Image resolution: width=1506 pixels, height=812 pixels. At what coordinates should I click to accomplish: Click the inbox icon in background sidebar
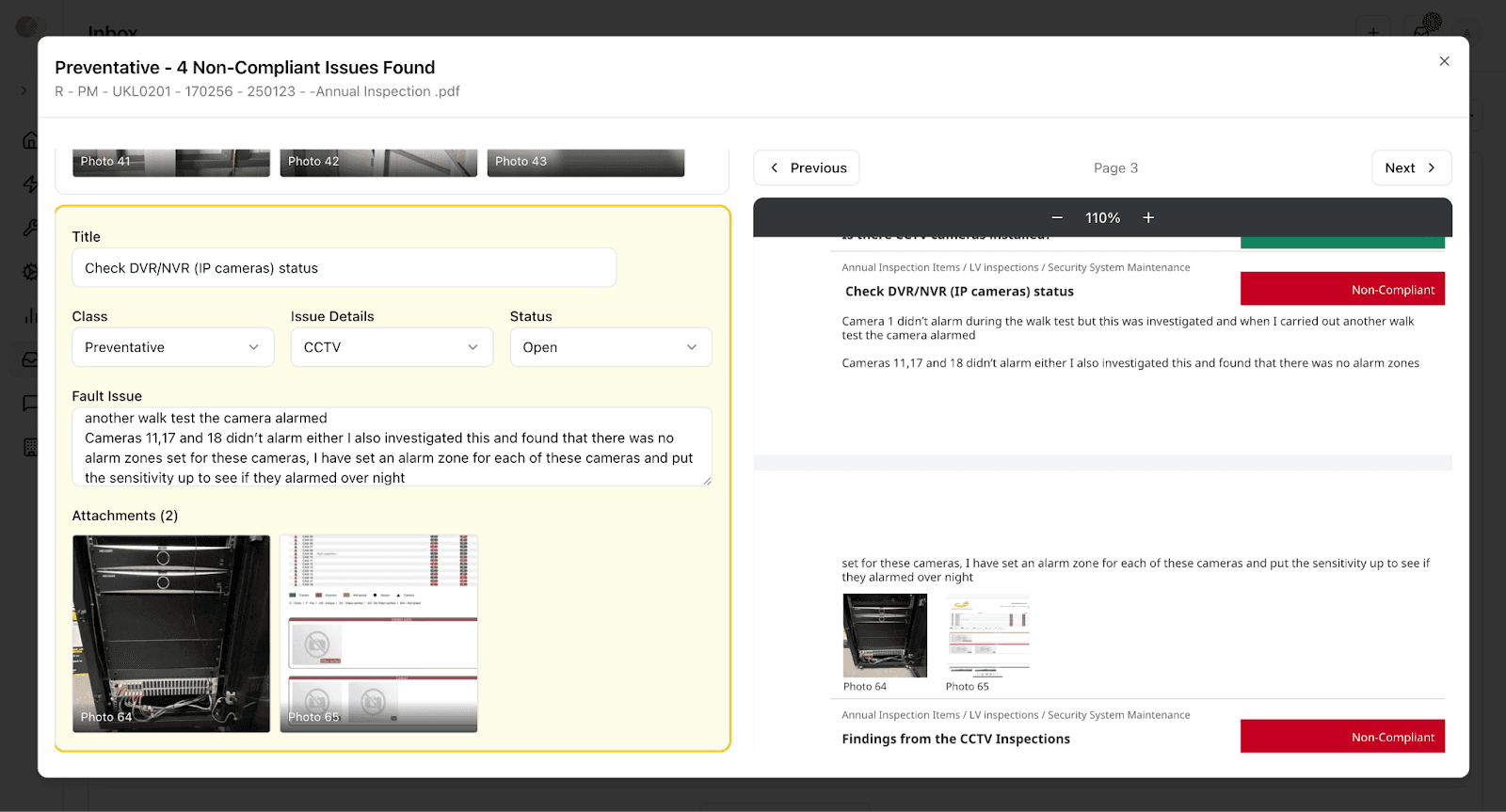point(30,358)
